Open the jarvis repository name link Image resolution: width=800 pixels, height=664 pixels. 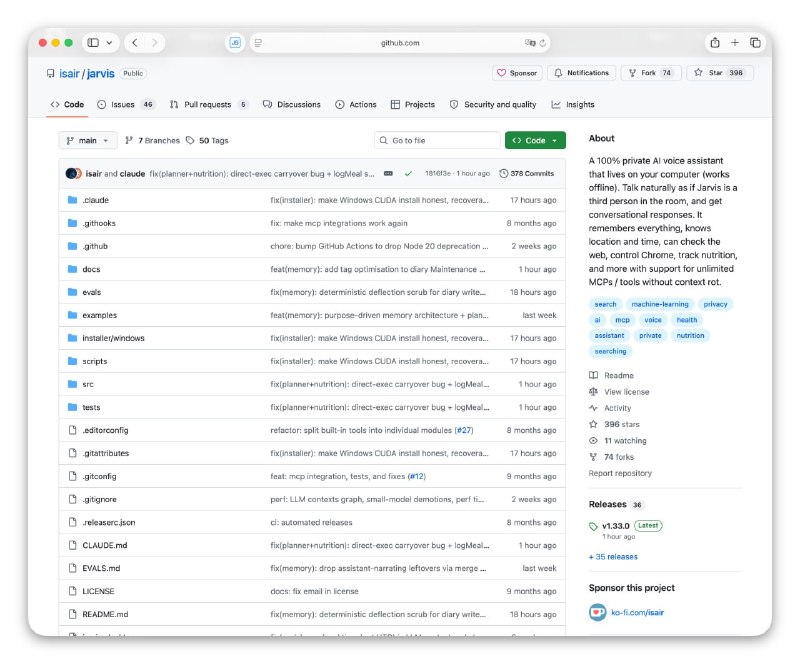tap(101, 73)
